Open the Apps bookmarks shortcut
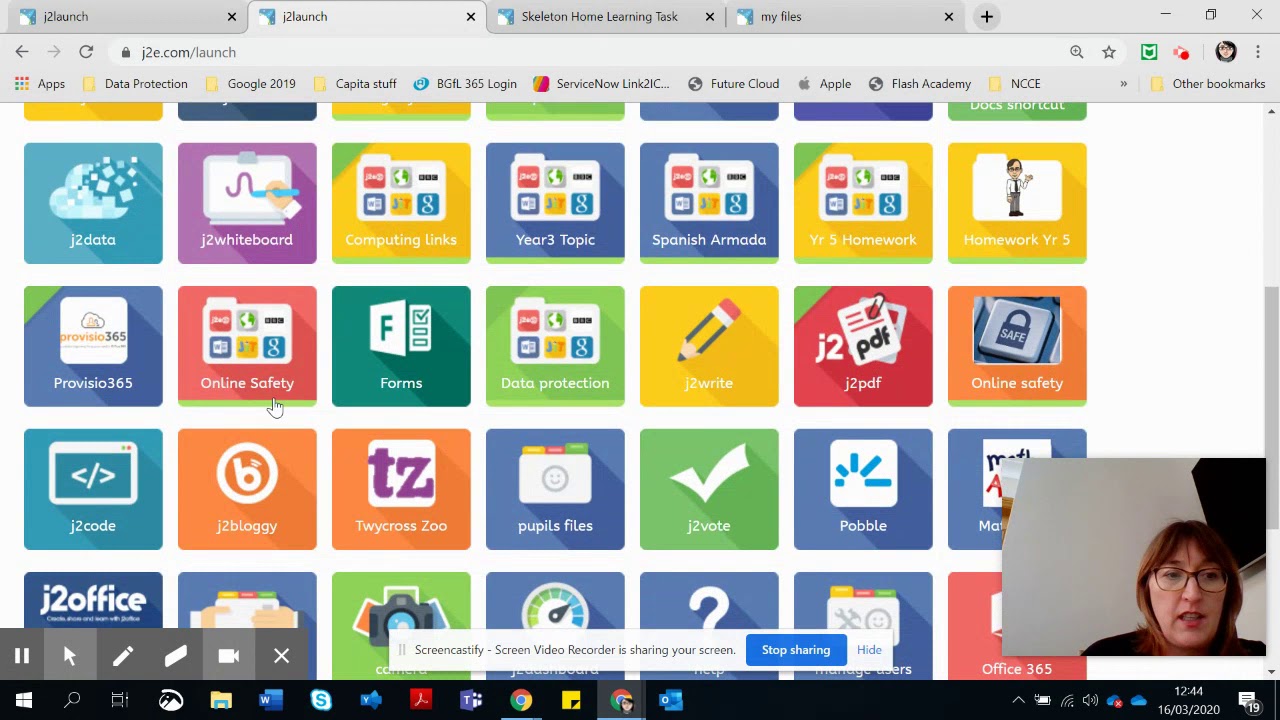 click(x=40, y=84)
